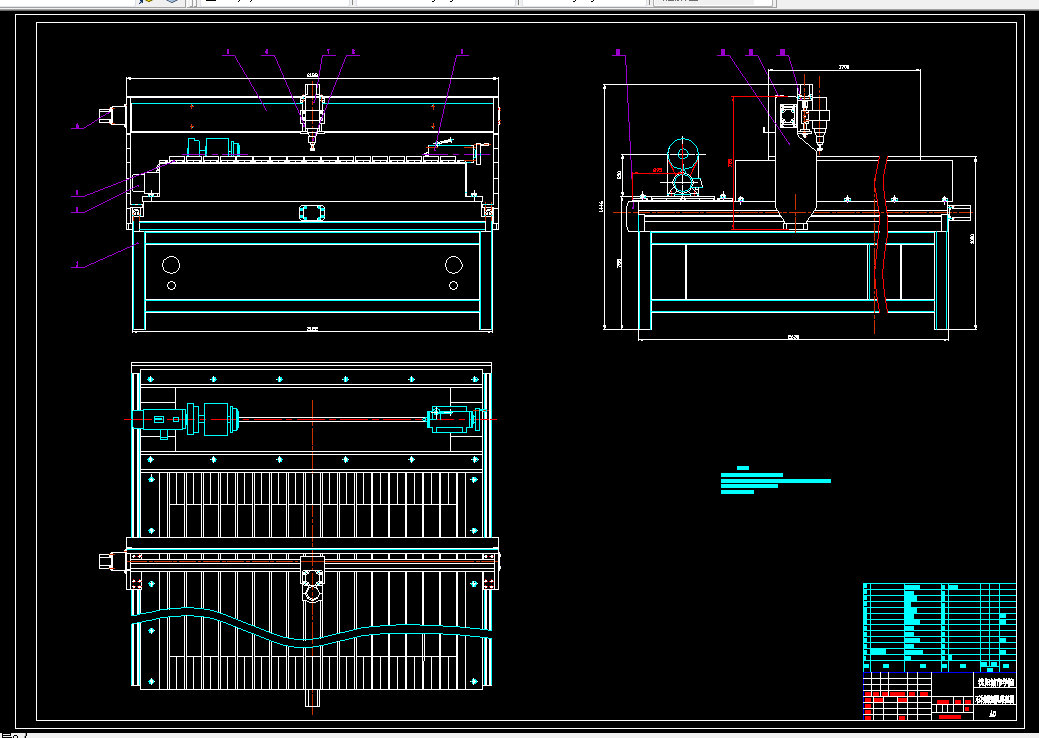The image size is (1039, 738).
Task: Click the red horizontal centerline through the plan view motor
Action: [310, 419]
